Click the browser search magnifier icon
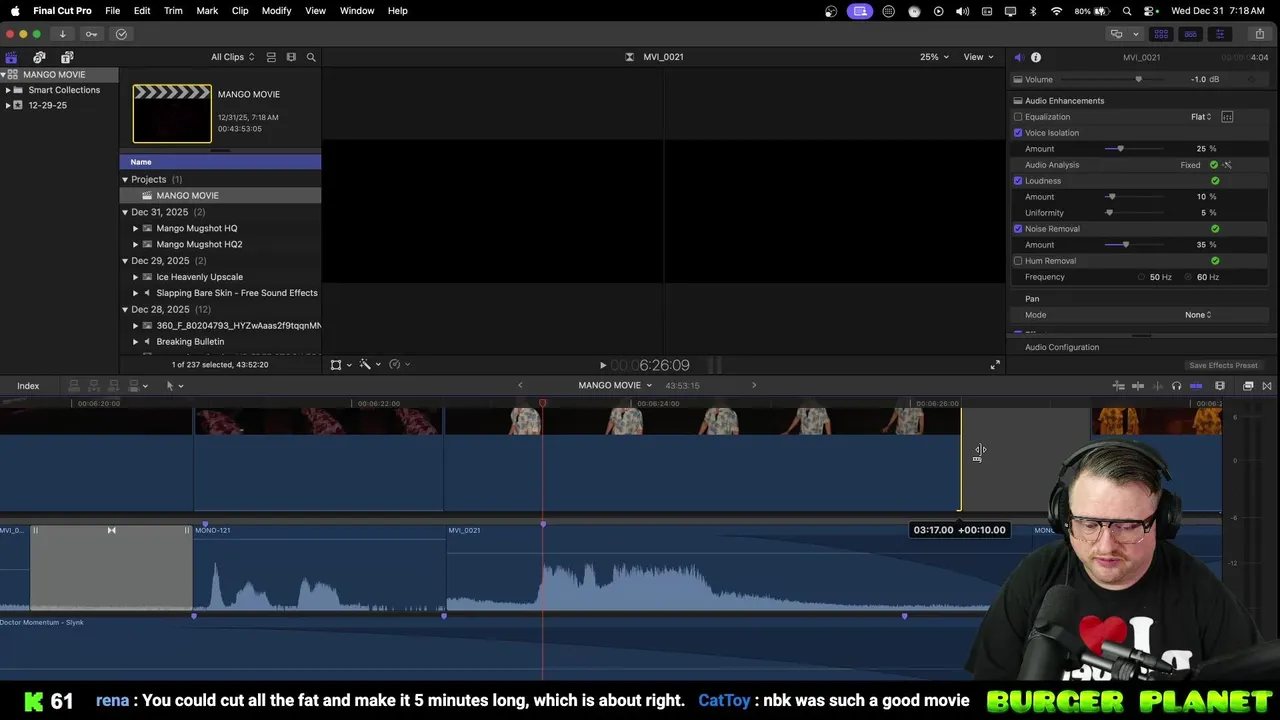The width and height of the screenshot is (1280, 720). click(x=311, y=57)
